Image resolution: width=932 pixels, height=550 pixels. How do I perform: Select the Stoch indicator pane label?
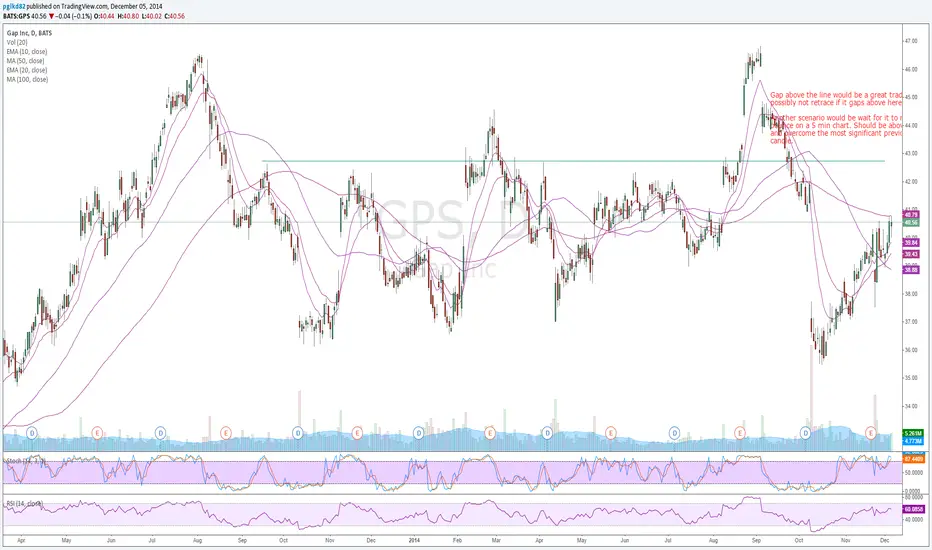[x=26, y=461]
